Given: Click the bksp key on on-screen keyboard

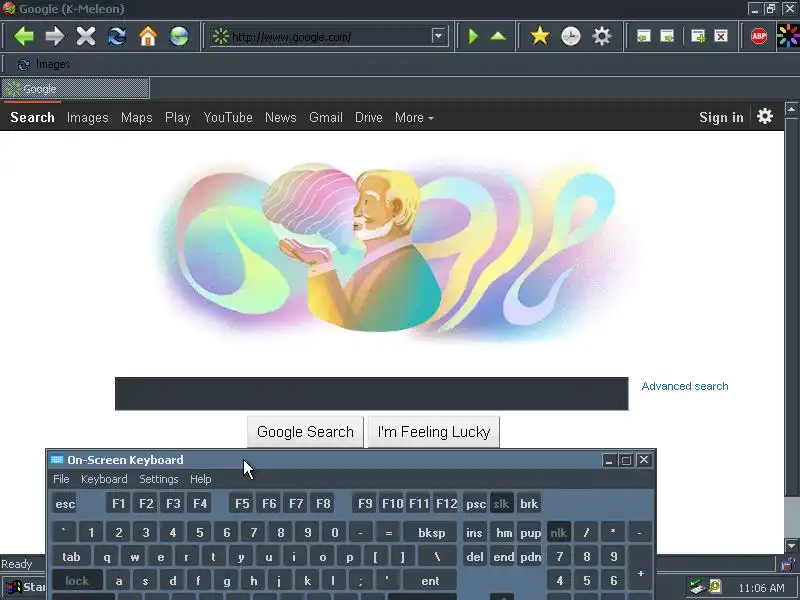Looking at the screenshot, I should tap(432, 532).
